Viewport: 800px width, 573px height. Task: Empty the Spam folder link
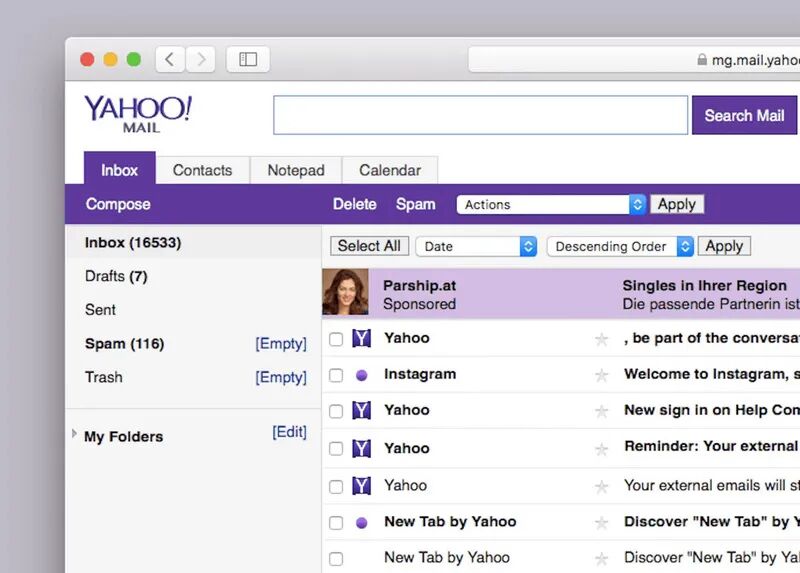pos(281,343)
